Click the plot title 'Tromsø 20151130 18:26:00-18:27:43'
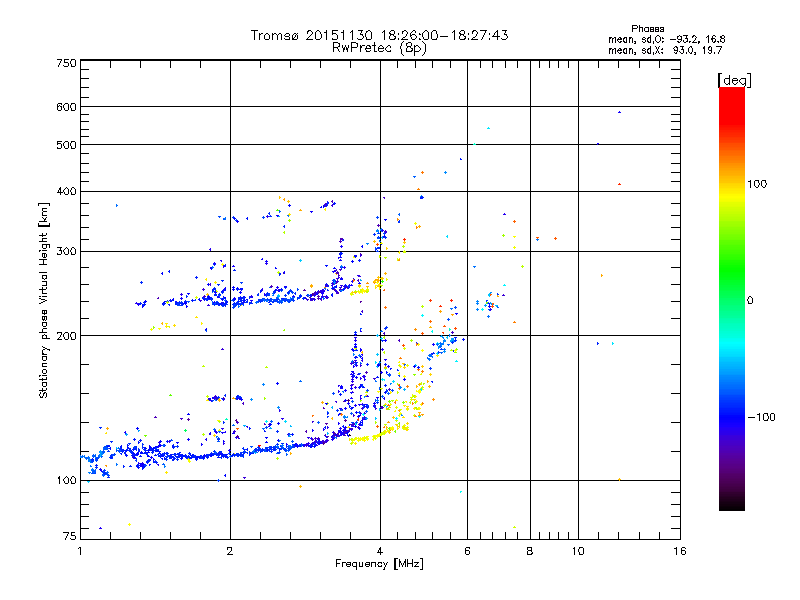The height and width of the screenshot is (600, 800). click(379, 35)
